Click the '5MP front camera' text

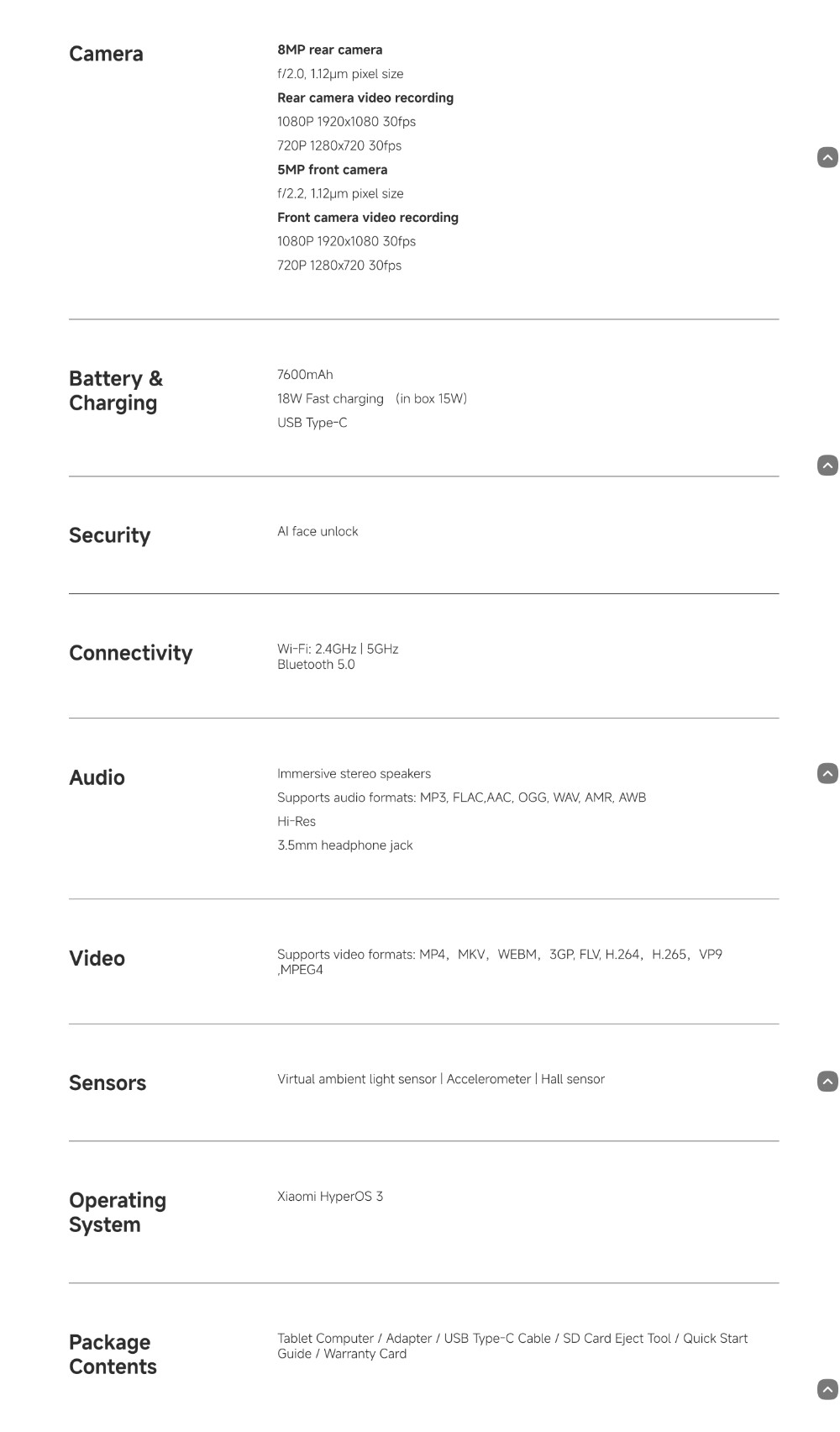pyautogui.click(x=332, y=170)
